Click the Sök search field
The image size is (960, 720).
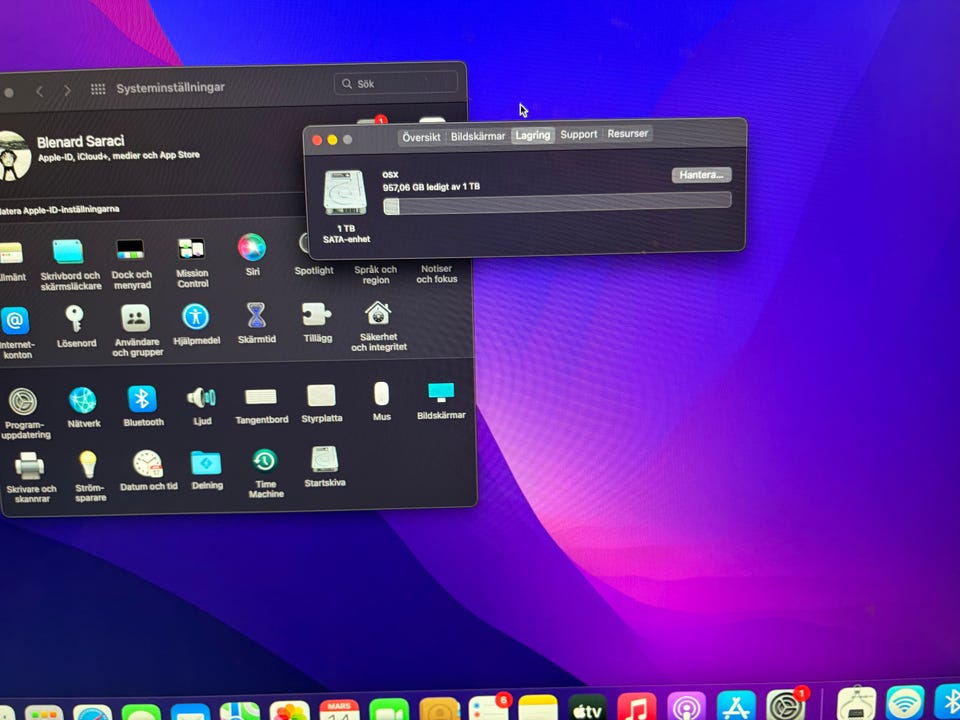click(400, 84)
